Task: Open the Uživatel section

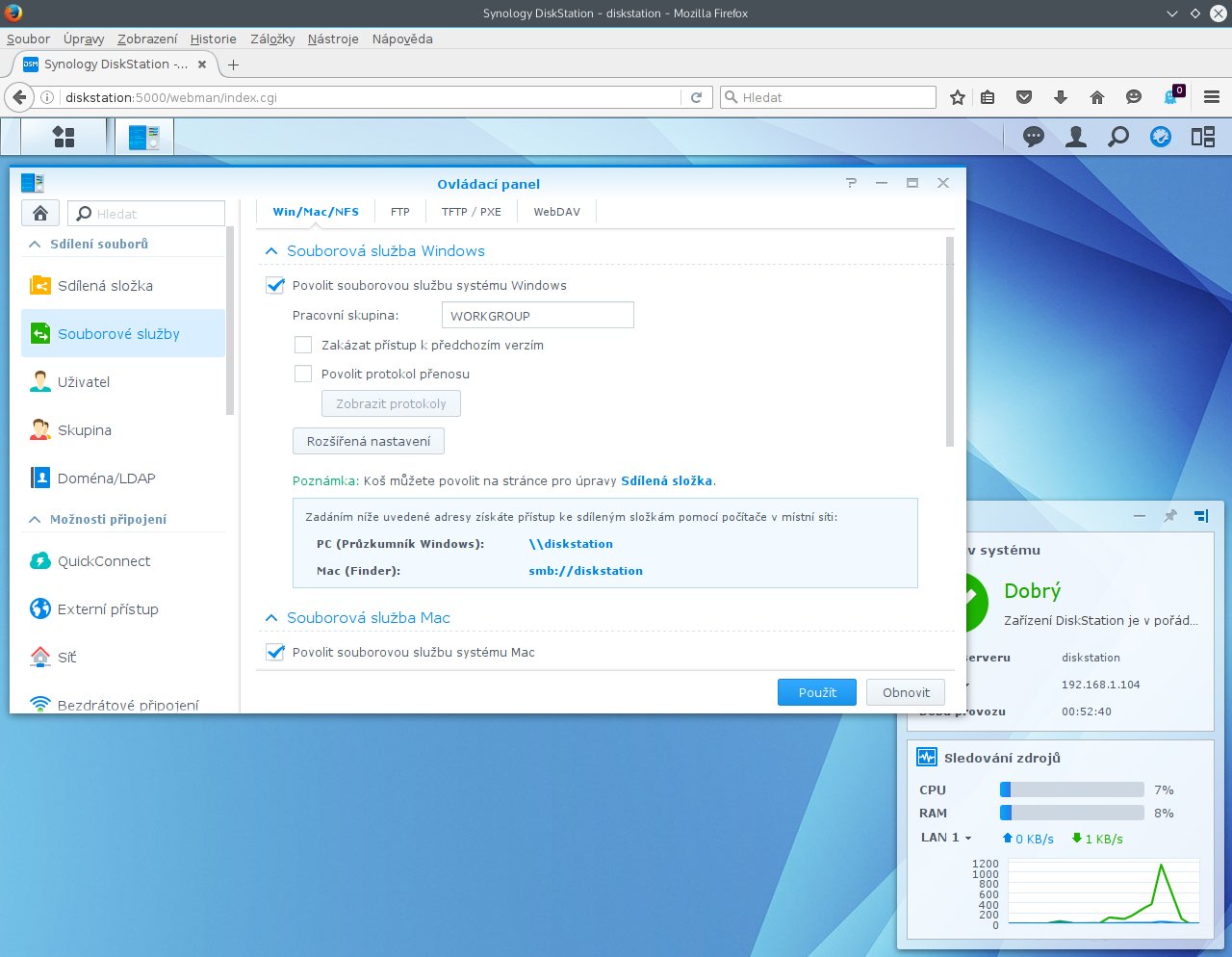Action: 123,382
